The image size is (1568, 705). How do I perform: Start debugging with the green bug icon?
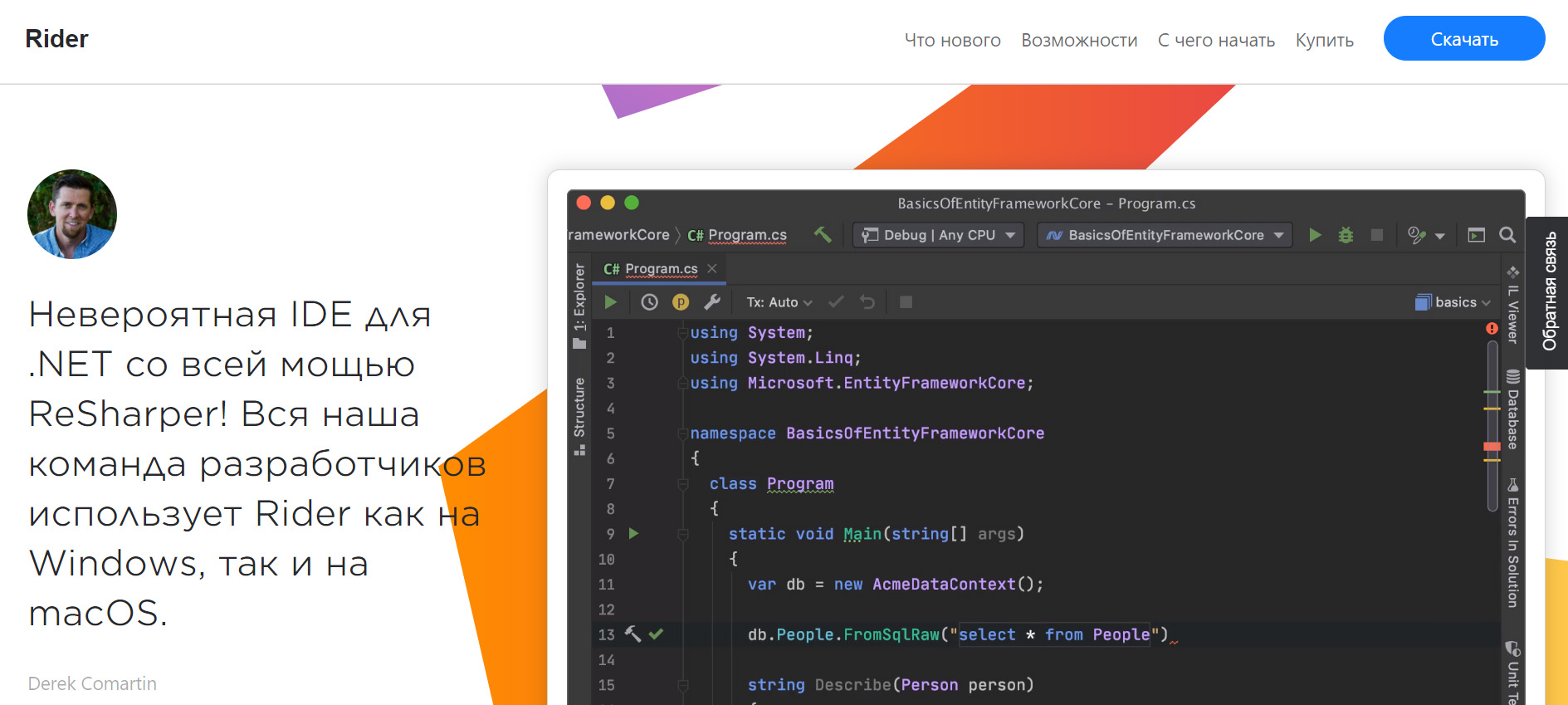[1346, 235]
